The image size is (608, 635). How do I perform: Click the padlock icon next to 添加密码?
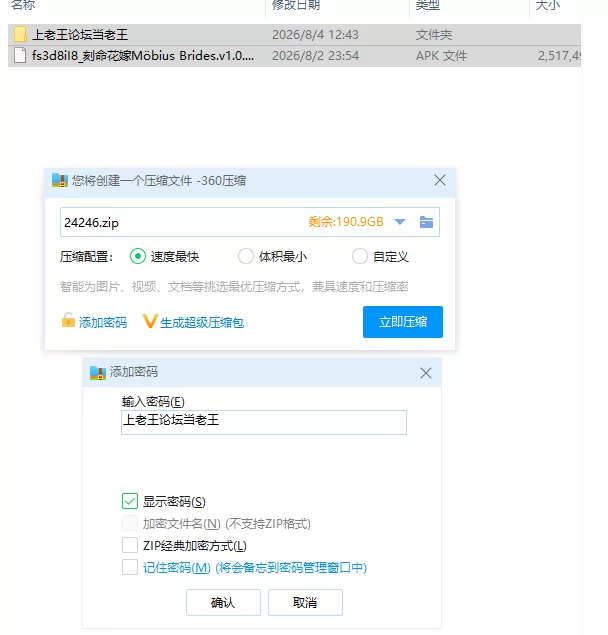[x=68, y=320]
